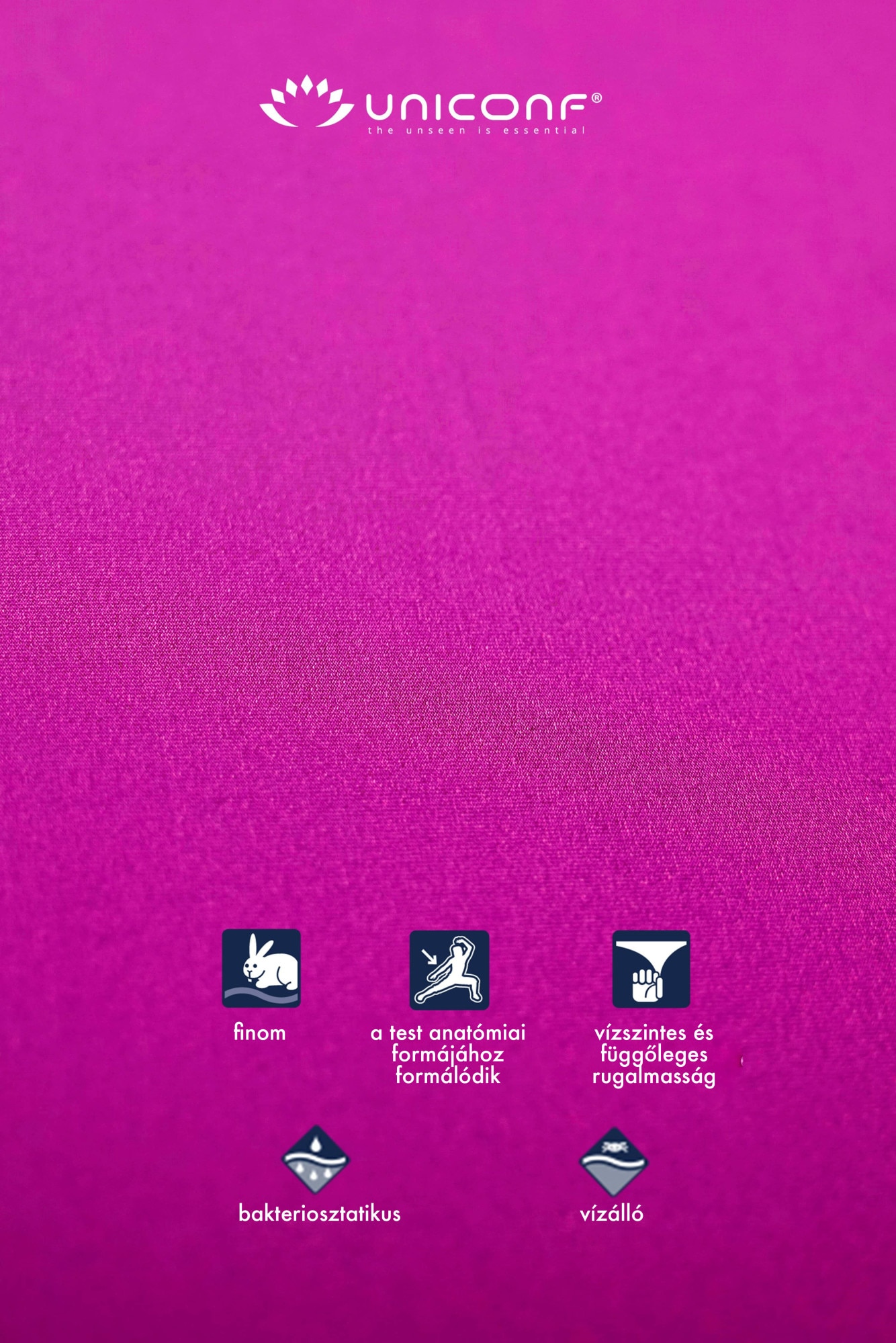Viewport: 896px width, 1343px height.
Task: Click the rabbit softness icon
Action: 261,968
